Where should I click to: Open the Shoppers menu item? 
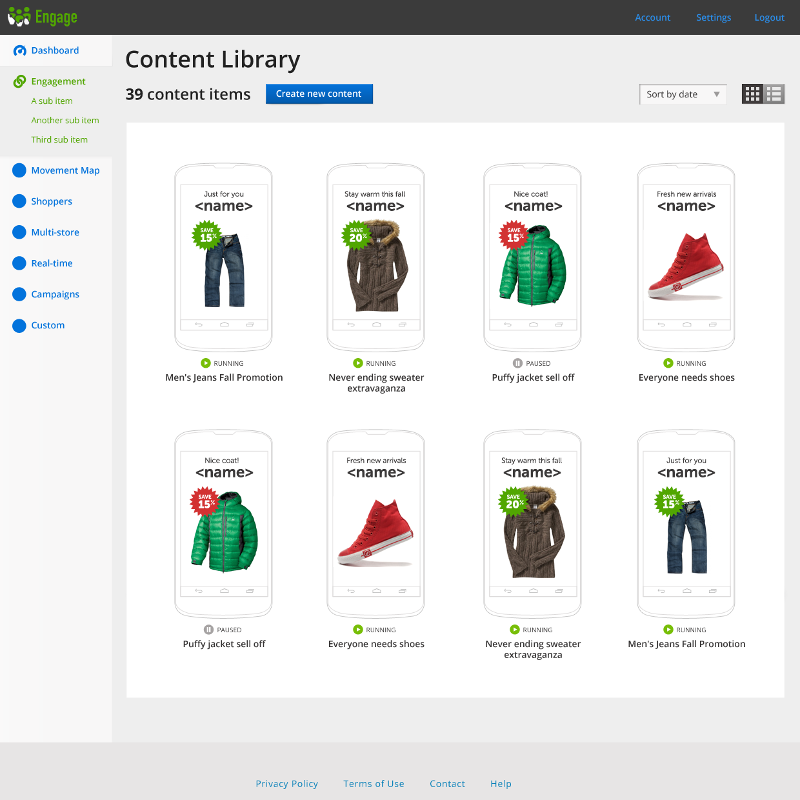click(x=51, y=202)
